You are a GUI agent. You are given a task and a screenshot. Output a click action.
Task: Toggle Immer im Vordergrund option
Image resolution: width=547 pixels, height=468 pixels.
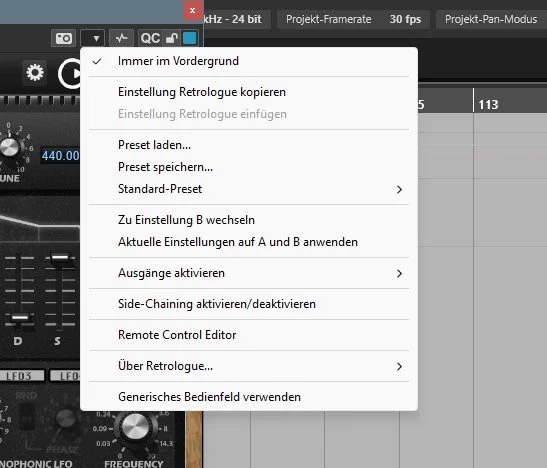(249, 61)
